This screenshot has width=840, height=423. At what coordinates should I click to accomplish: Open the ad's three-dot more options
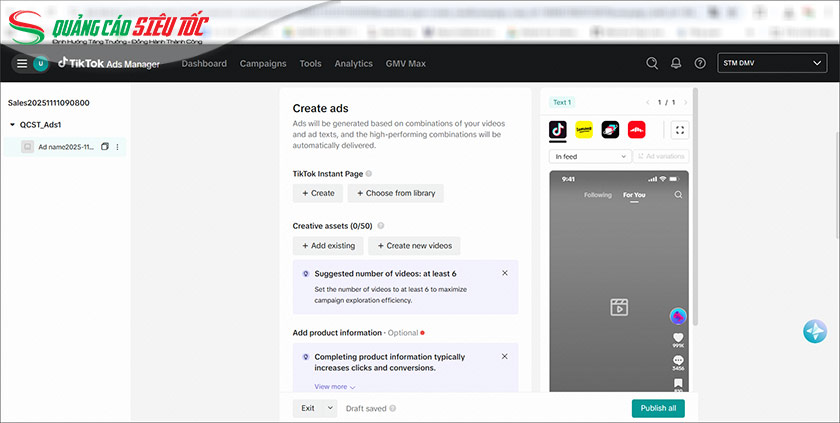tap(117, 147)
